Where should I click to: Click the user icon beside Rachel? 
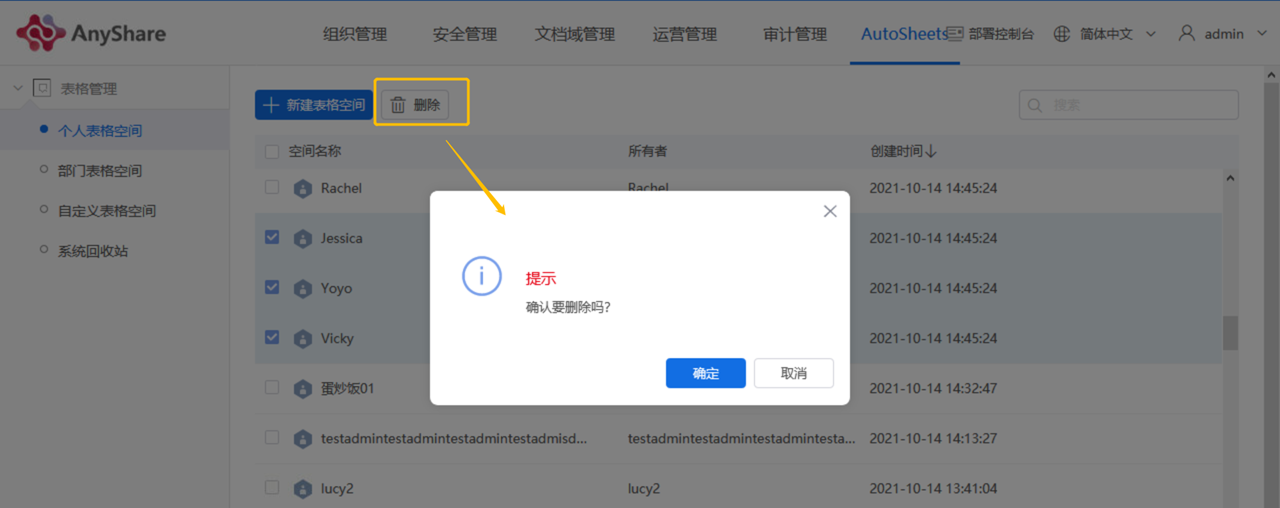coord(303,188)
